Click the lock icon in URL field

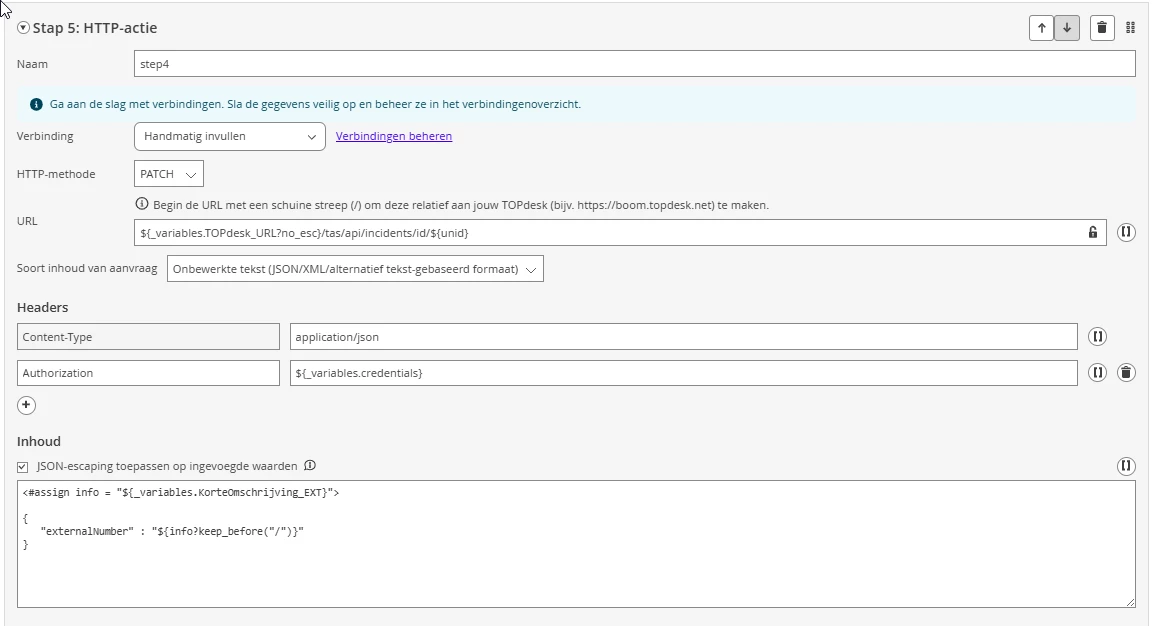pos(1093,232)
